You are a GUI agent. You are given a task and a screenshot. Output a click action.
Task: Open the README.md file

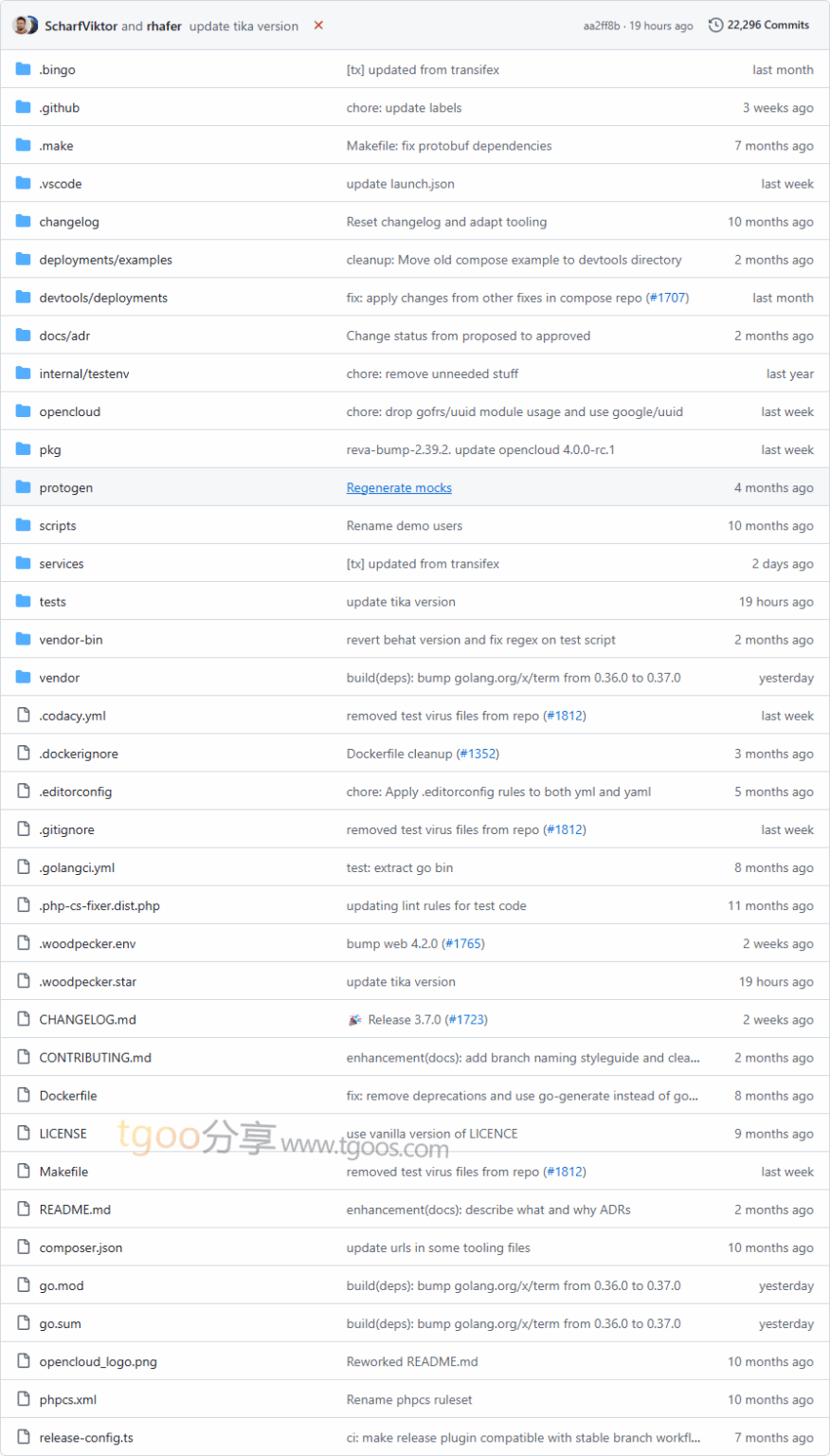tap(75, 1210)
